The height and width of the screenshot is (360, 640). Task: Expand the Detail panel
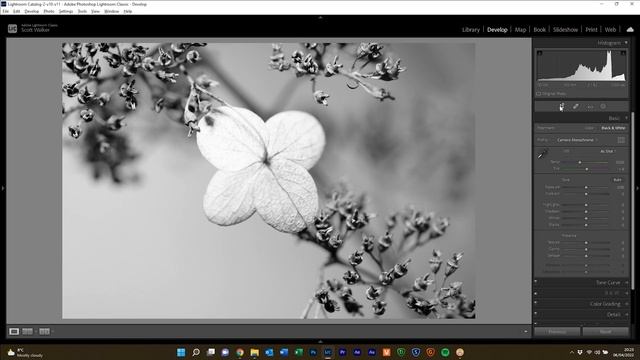click(627, 314)
